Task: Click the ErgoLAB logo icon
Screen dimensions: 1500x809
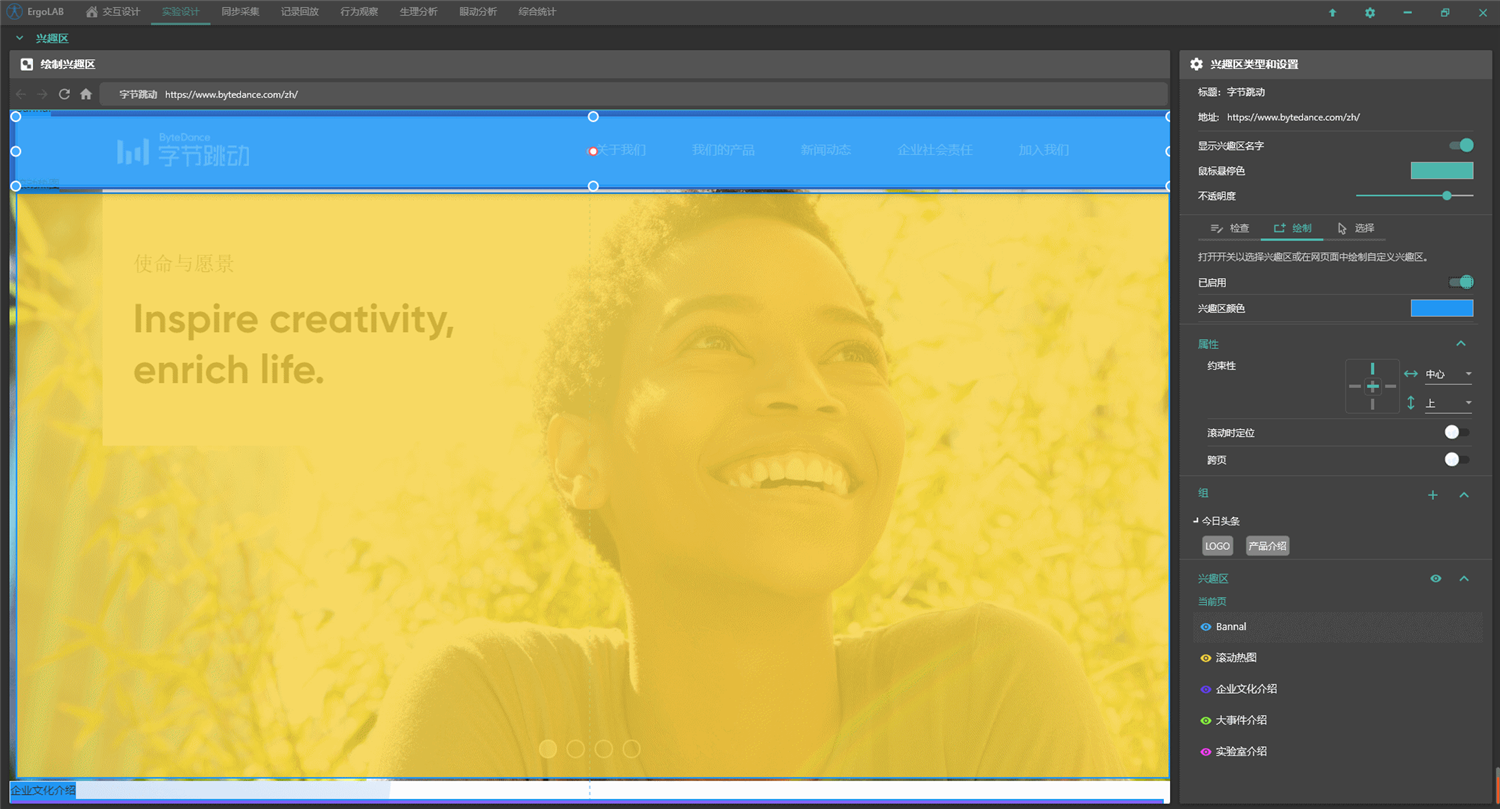Action: pyautogui.click(x=15, y=12)
